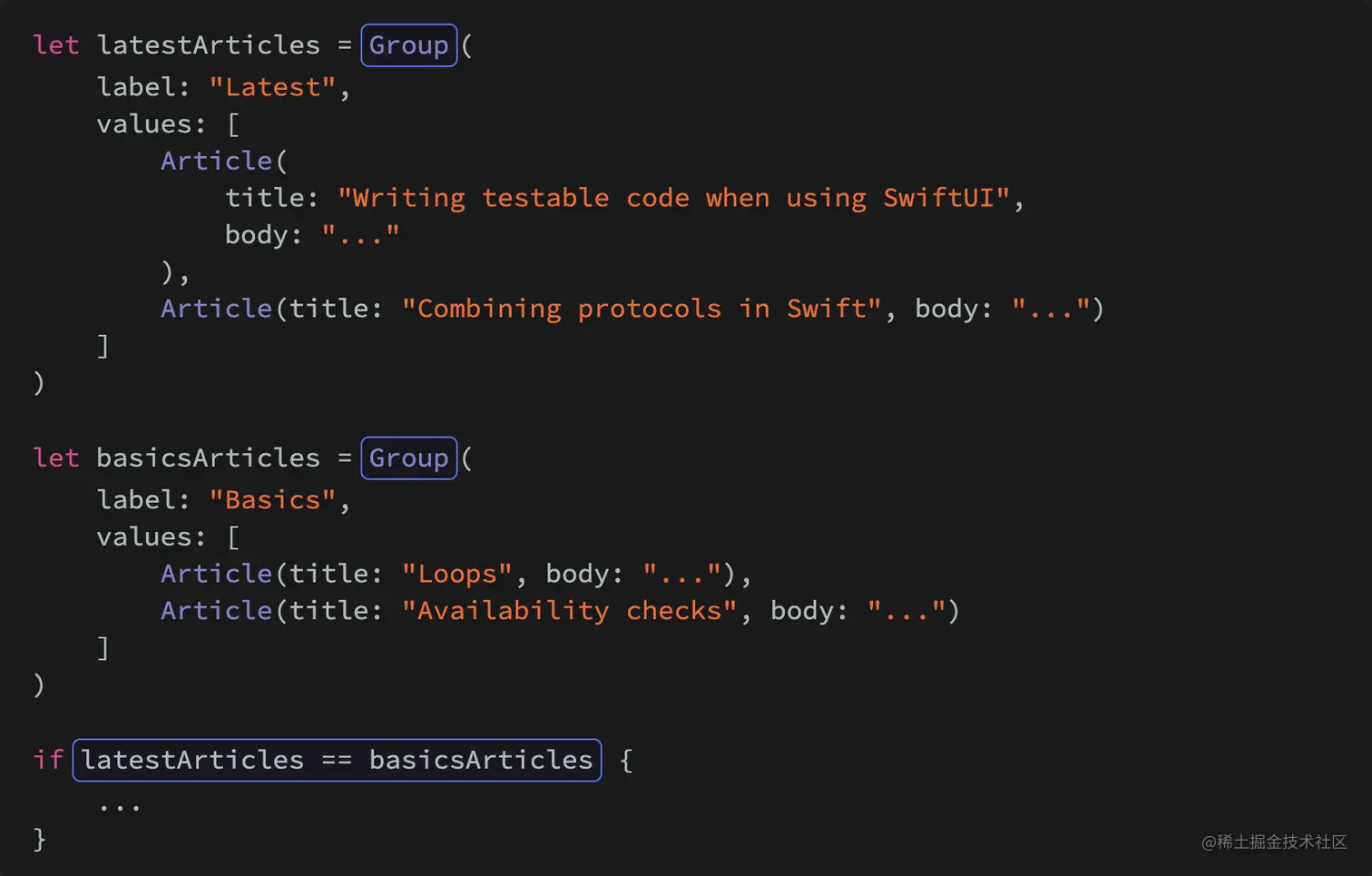Click the watermark text in the bottom corner
Viewport: 1372px width, 876px height.
click(1273, 842)
